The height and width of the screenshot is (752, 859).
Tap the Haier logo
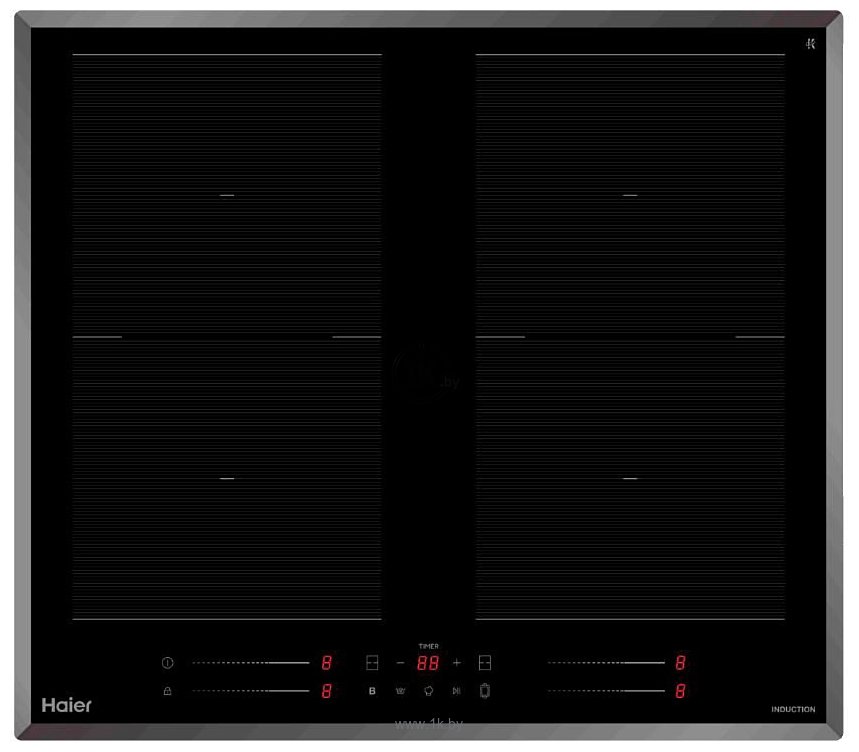click(x=67, y=705)
